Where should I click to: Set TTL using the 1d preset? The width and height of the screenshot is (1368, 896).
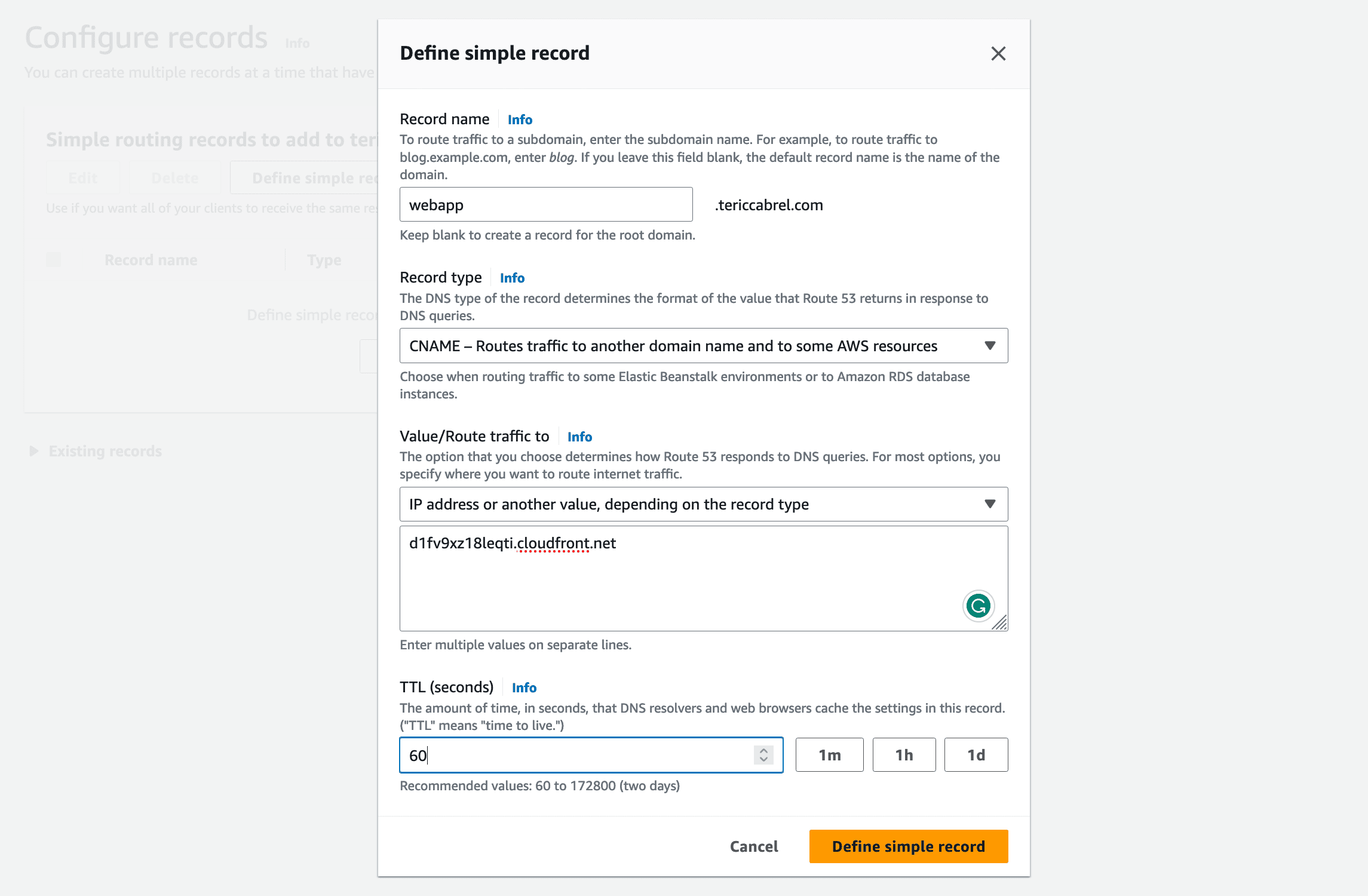[x=976, y=754]
